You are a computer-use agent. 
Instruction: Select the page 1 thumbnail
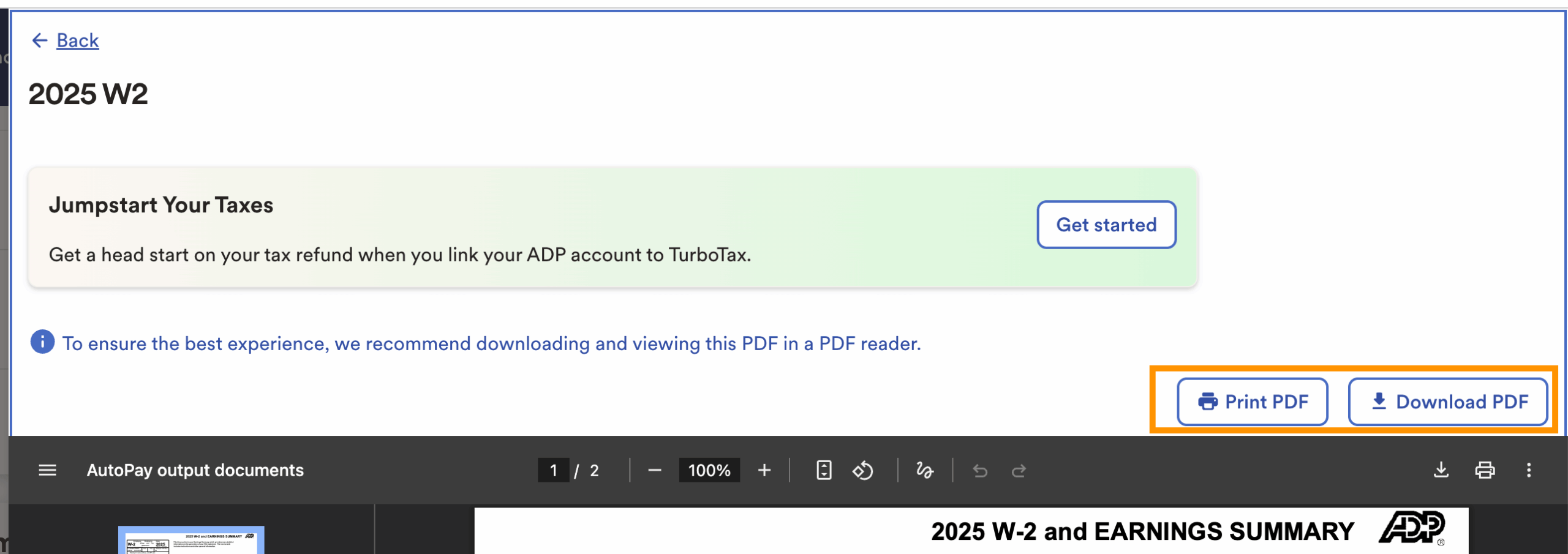pos(191,541)
